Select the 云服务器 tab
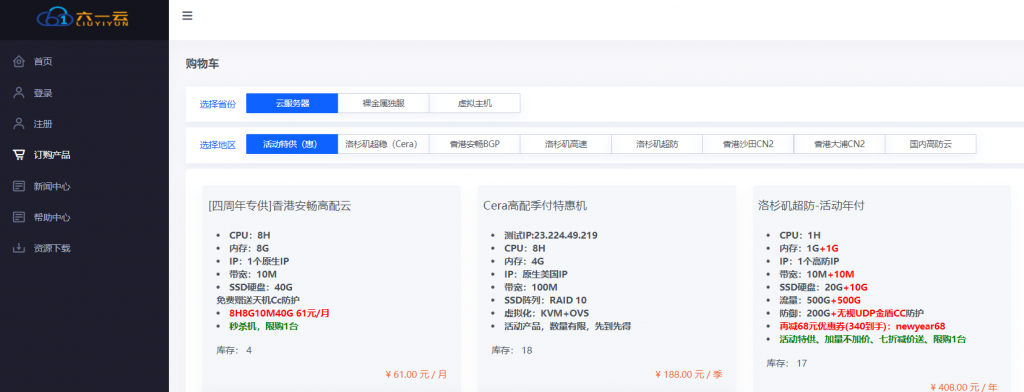 coord(292,103)
